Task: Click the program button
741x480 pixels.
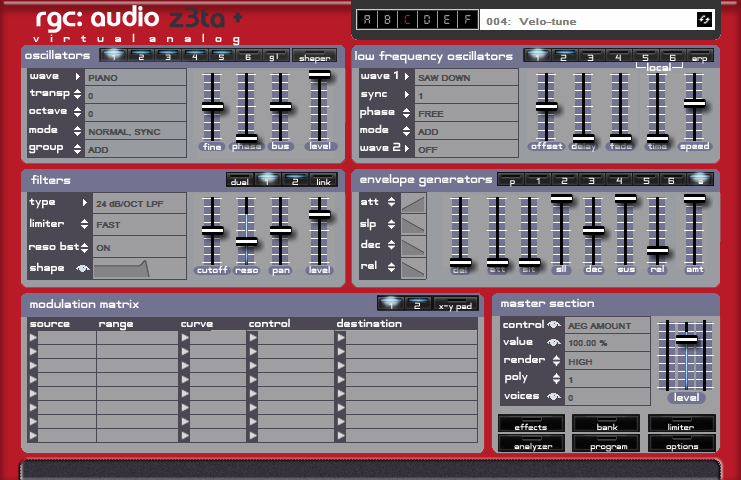Action: tap(608, 443)
